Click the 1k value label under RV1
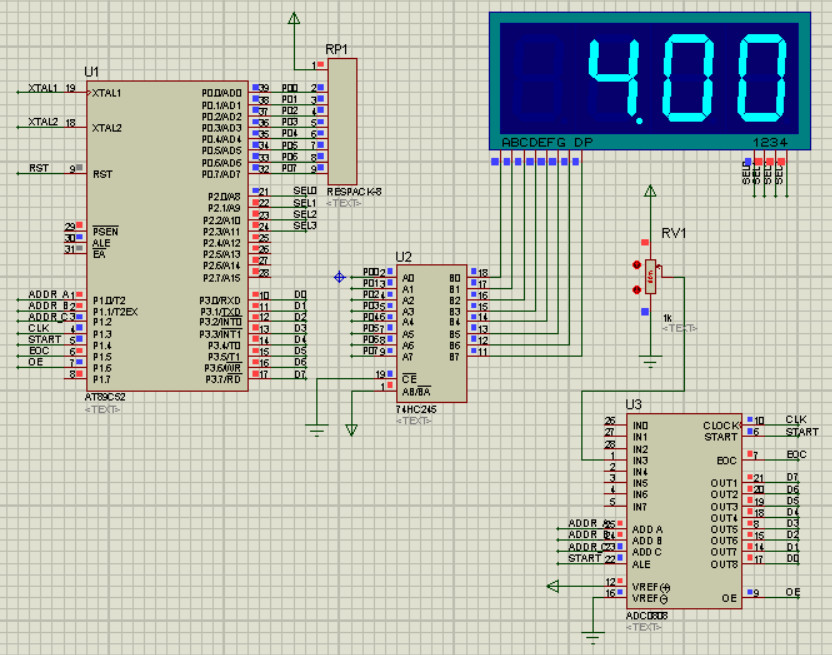This screenshot has height=655, width=832. 668,317
